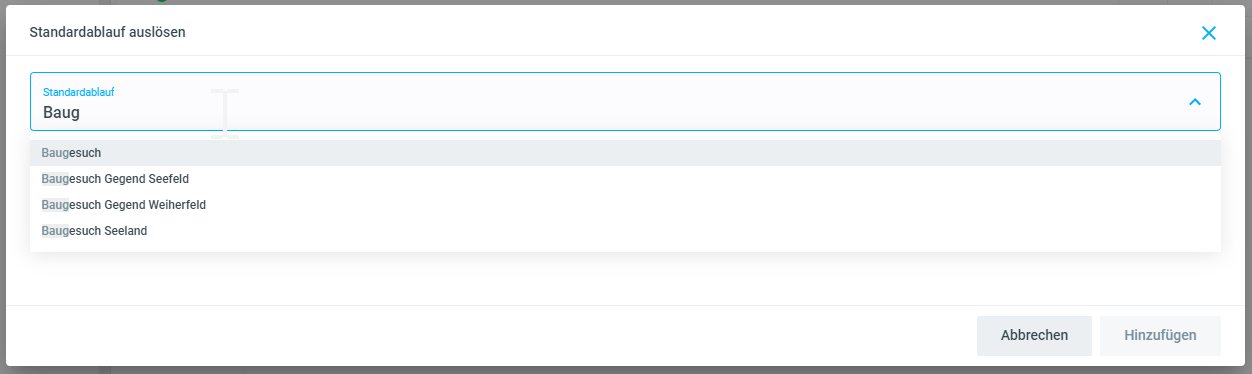Select the Baugesuch option

pos(625,153)
